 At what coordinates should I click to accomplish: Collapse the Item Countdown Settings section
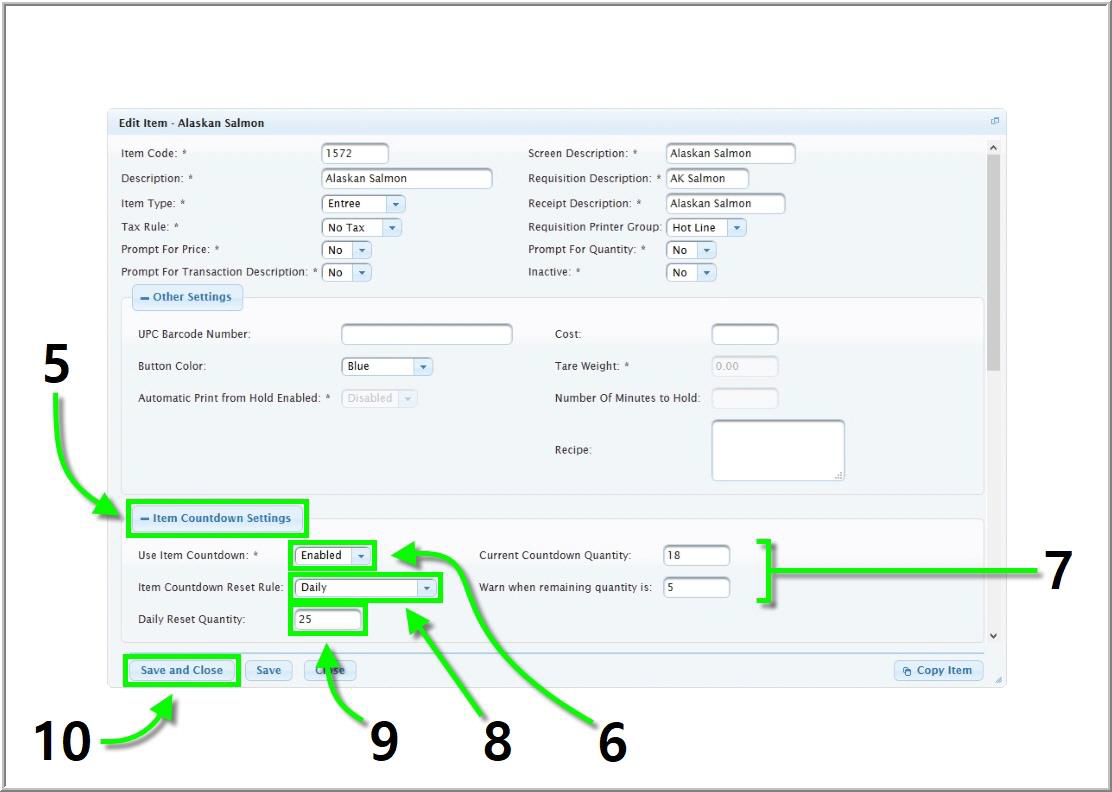coord(215,518)
